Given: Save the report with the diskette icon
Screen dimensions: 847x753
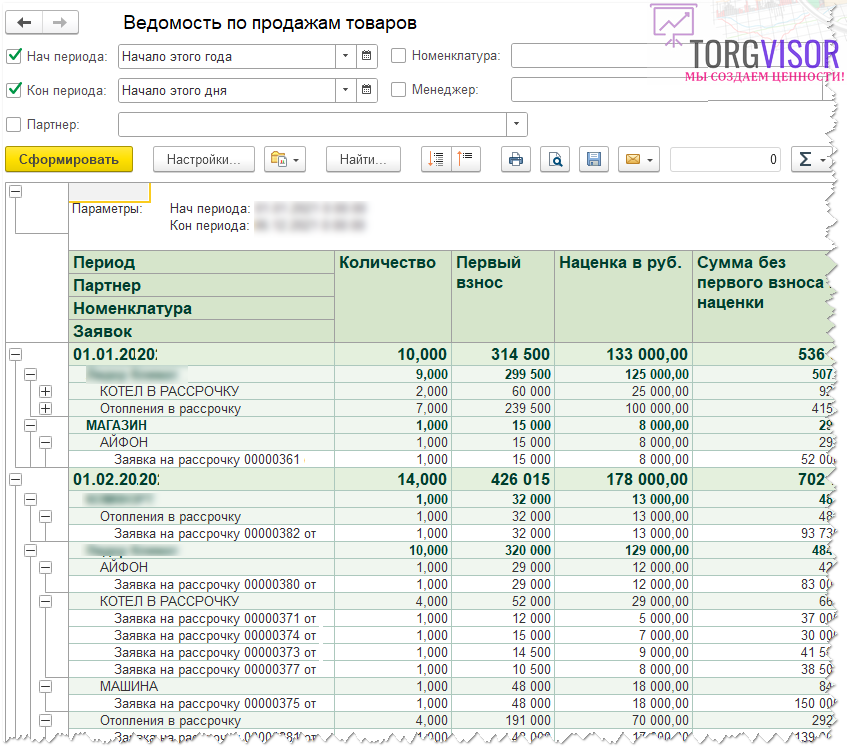Looking at the screenshot, I should pos(594,159).
